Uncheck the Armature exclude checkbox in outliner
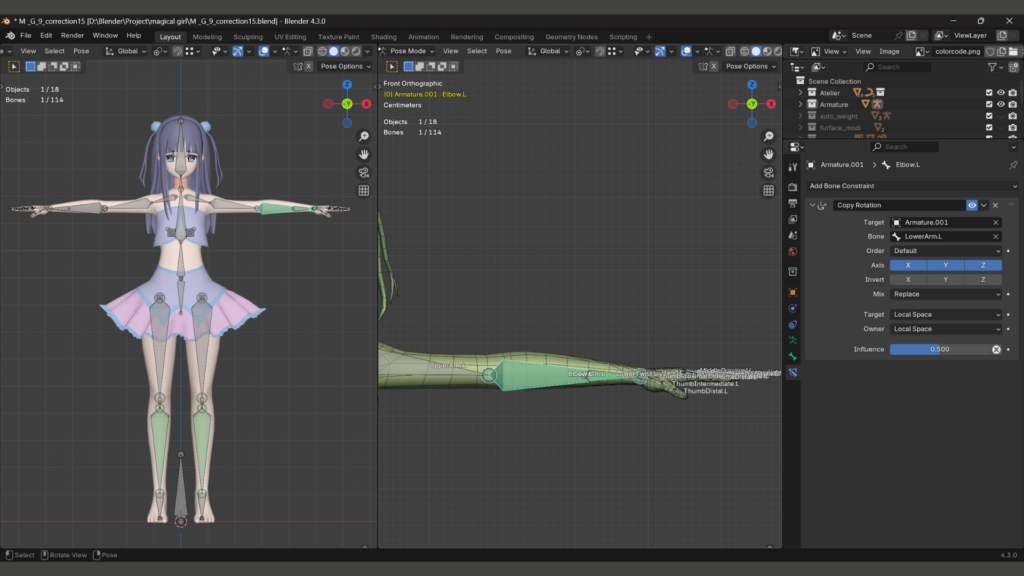Screen dimensions: 1024x576 tap(988, 104)
